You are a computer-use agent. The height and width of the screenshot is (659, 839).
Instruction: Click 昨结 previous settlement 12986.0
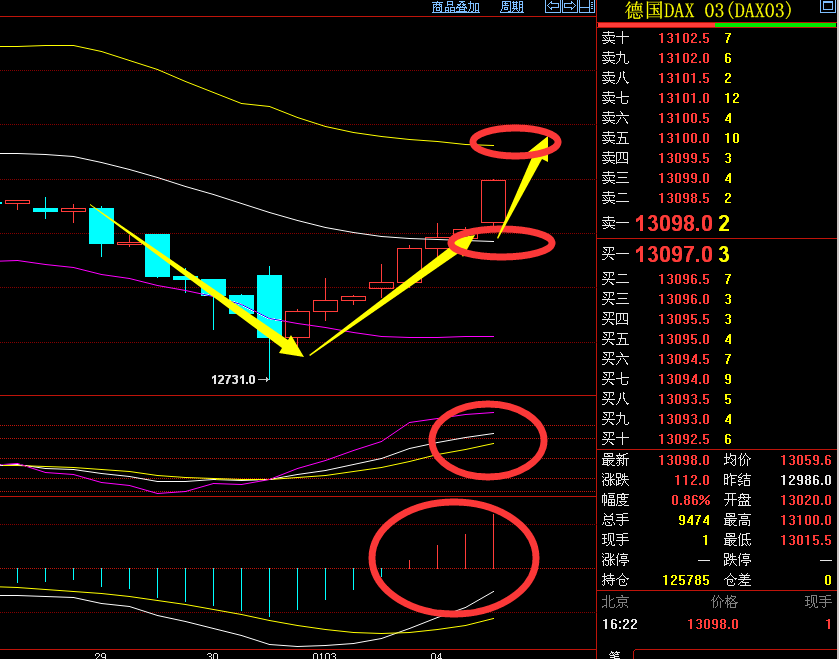tap(806, 480)
